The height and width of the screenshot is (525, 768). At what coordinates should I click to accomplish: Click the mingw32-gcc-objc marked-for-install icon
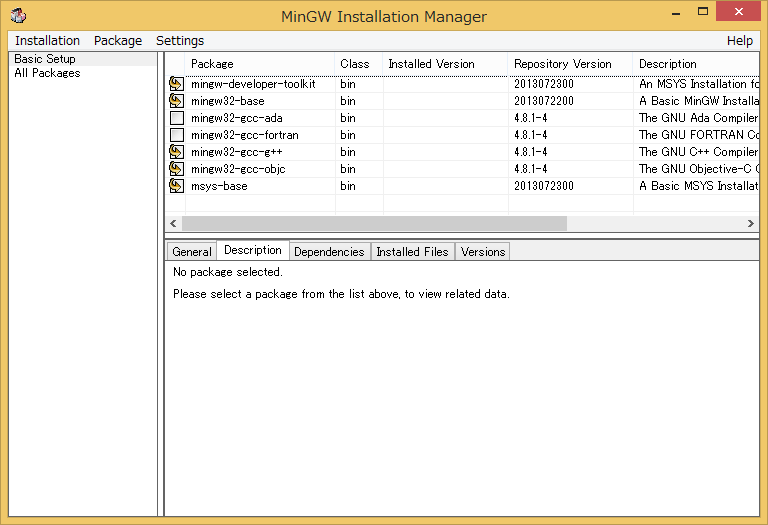pyautogui.click(x=176, y=169)
